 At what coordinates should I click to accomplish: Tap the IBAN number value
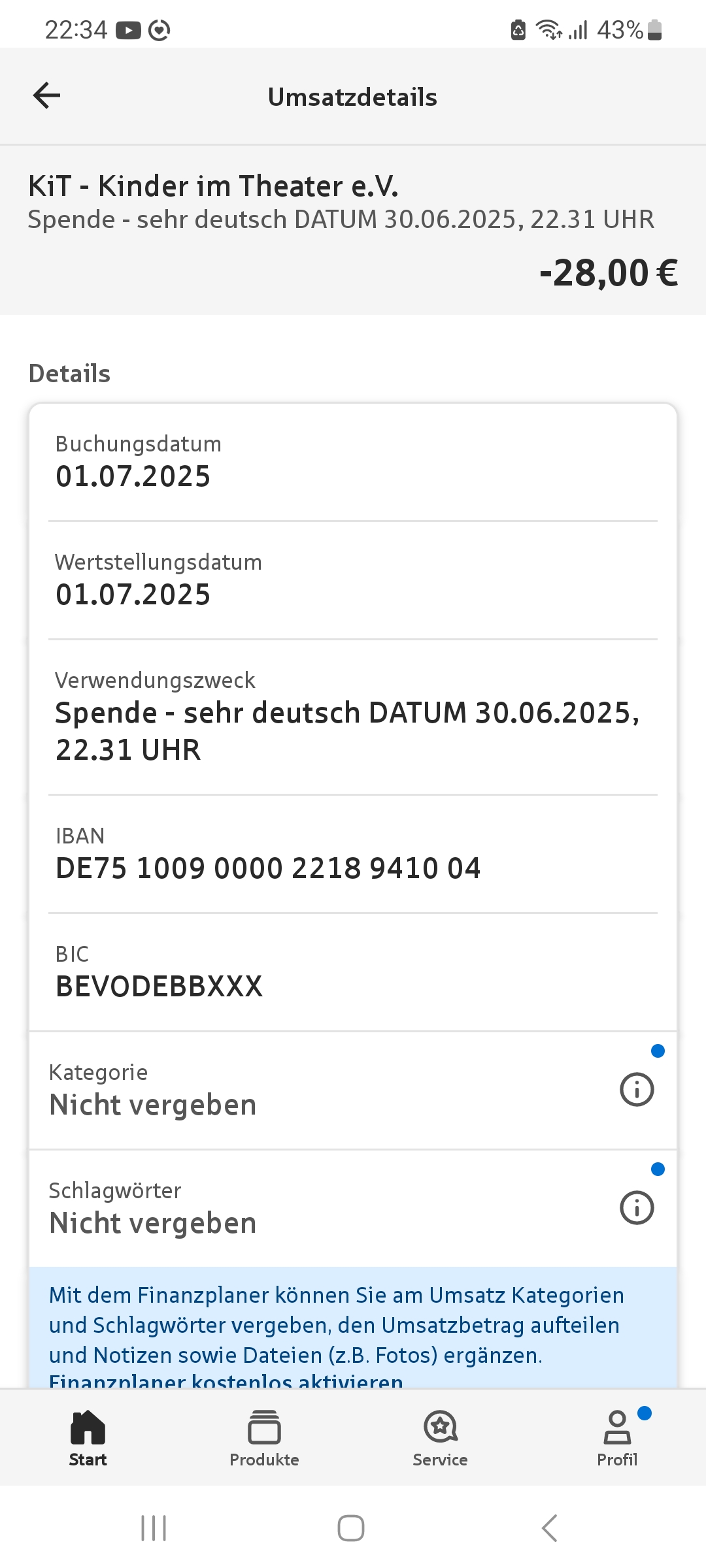(268, 868)
